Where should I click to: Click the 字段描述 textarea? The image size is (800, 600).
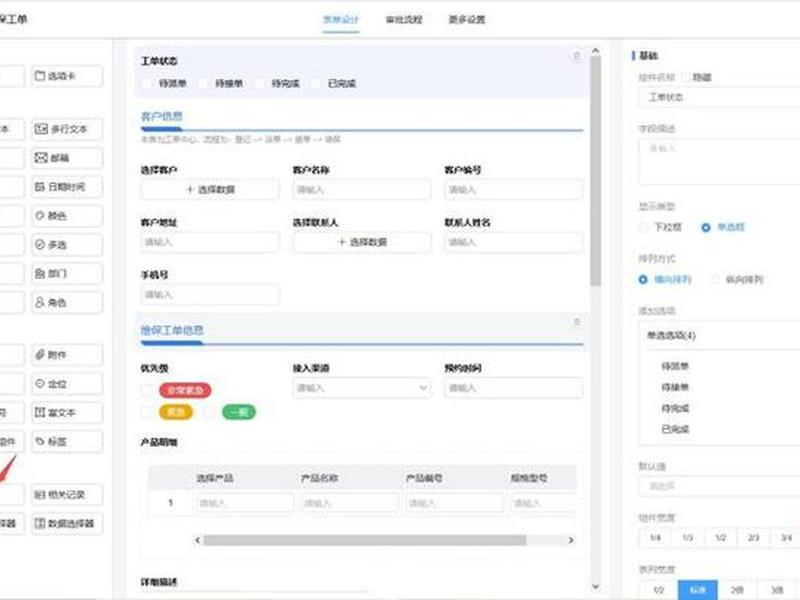[x=719, y=161]
